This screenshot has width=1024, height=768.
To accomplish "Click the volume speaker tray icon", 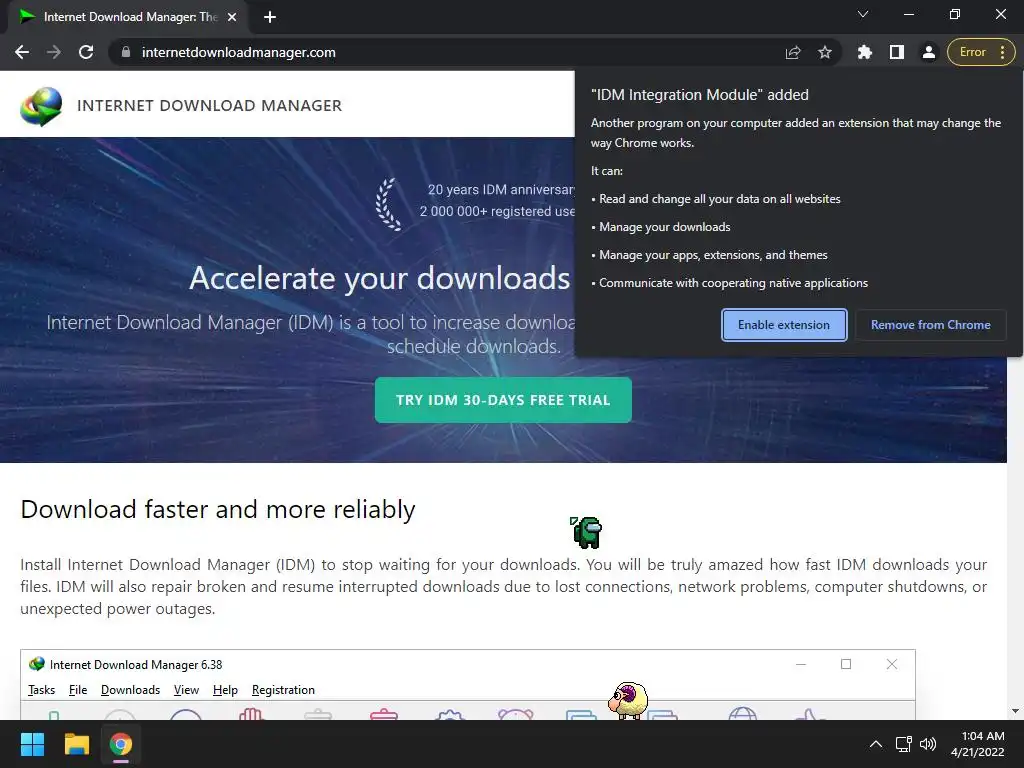I will [927, 744].
